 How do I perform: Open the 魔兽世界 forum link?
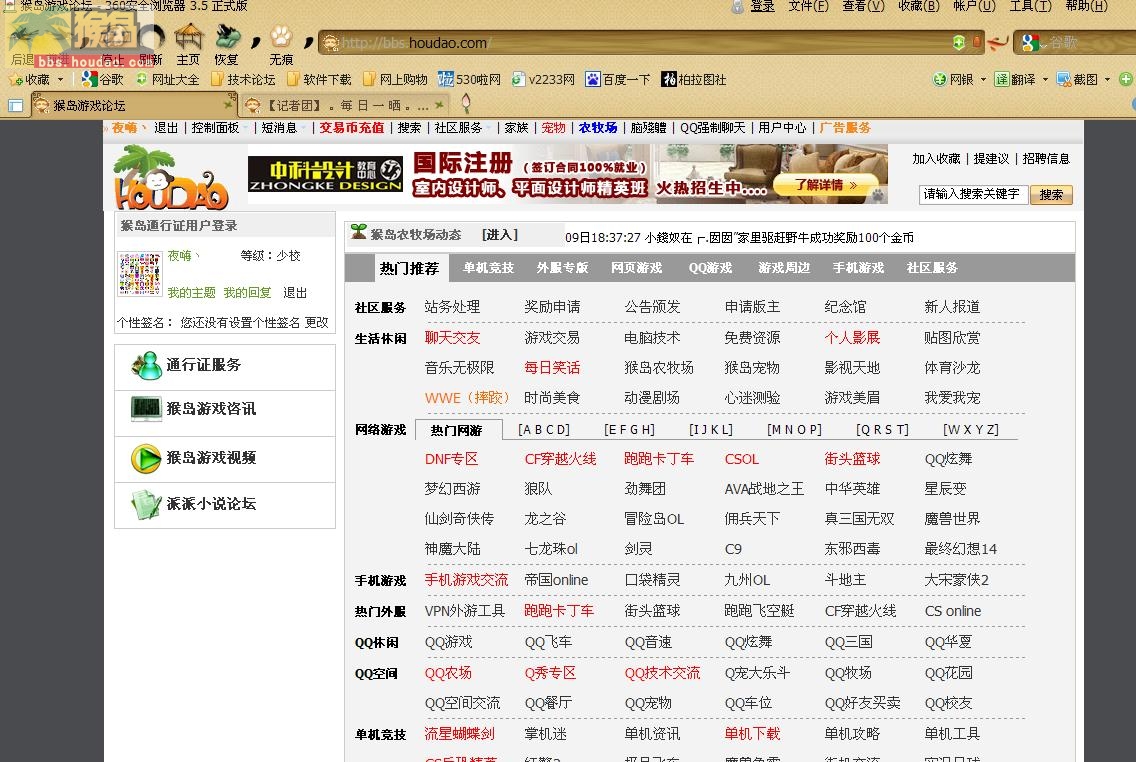(x=952, y=519)
